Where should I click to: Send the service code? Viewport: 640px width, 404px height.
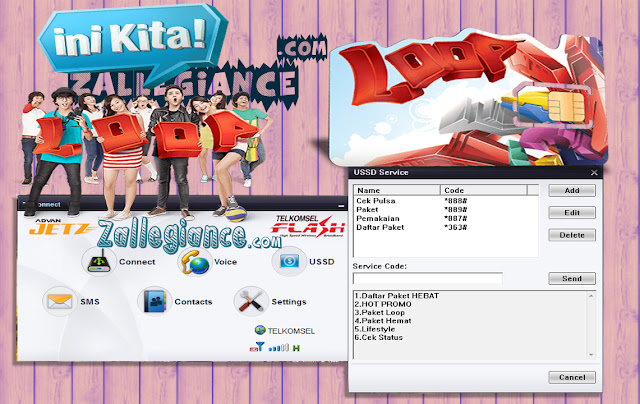click(x=572, y=279)
